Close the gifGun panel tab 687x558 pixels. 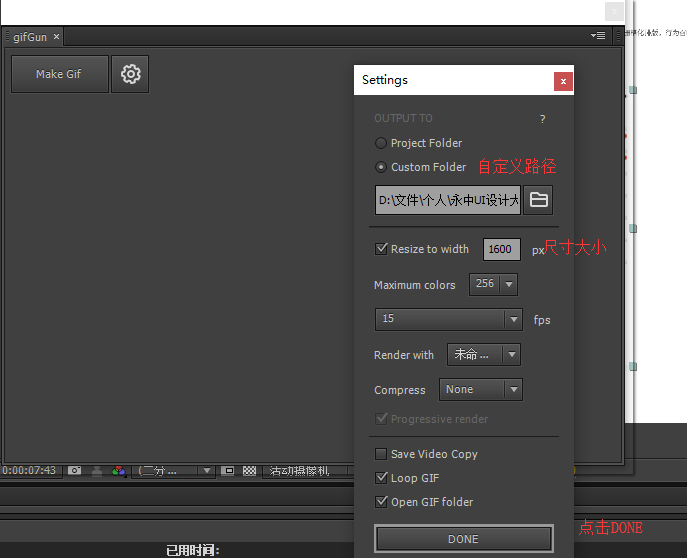(56, 37)
